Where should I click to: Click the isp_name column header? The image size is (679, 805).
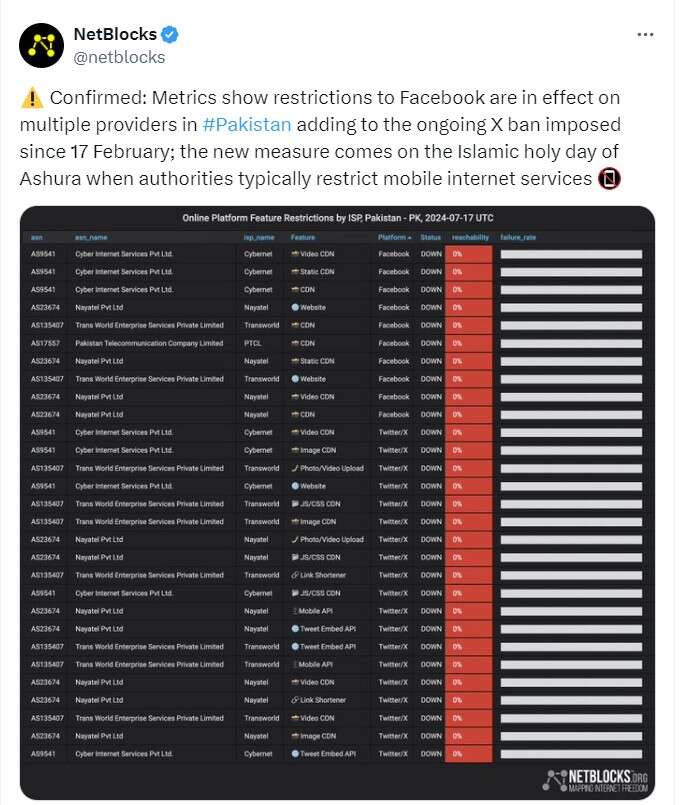pyautogui.click(x=259, y=237)
